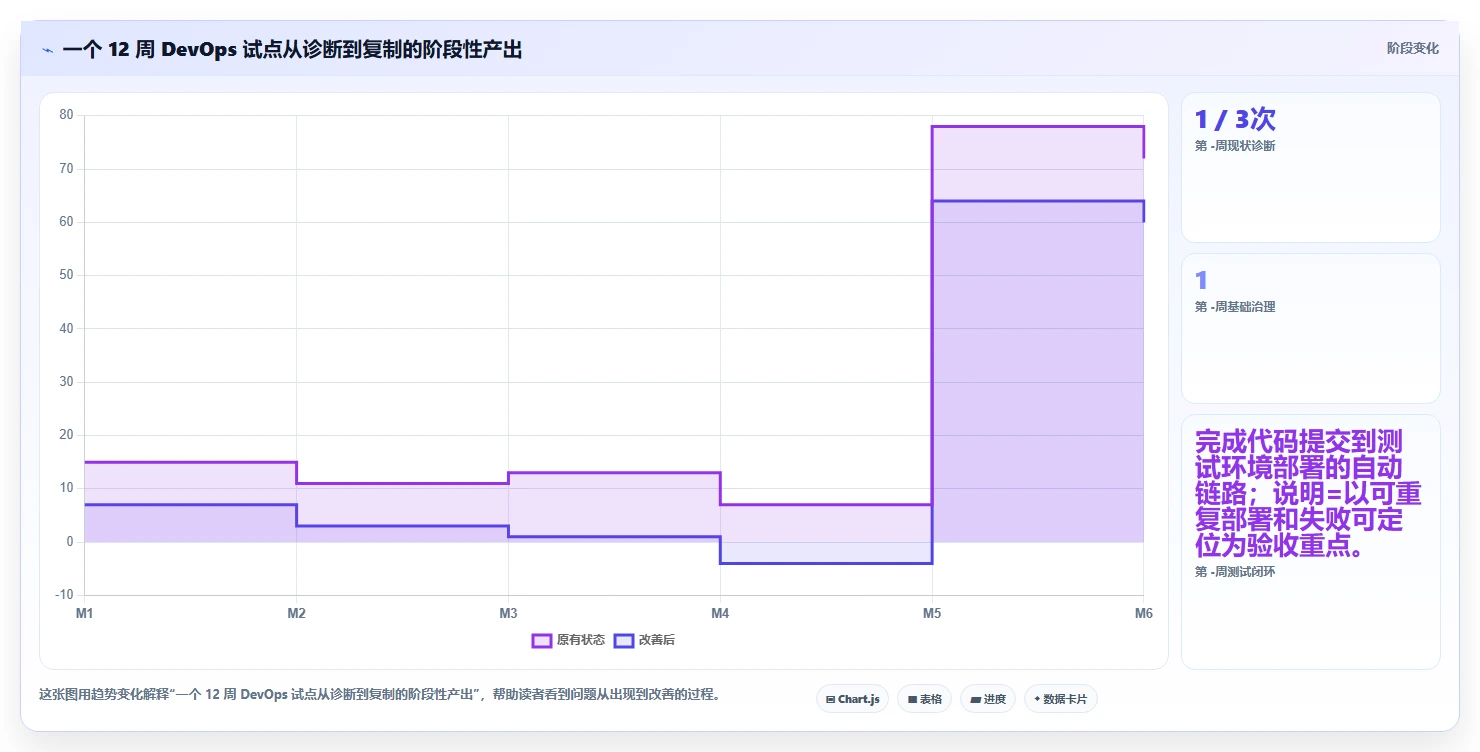Click the M1 axis label
The height and width of the screenshot is (752, 1480).
[84, 613]
